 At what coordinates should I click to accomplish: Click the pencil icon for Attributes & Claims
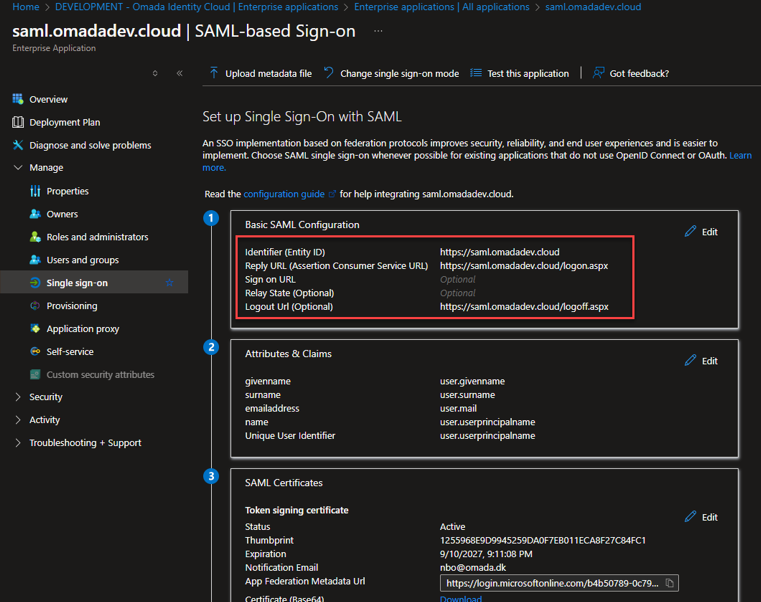(690, 360)
